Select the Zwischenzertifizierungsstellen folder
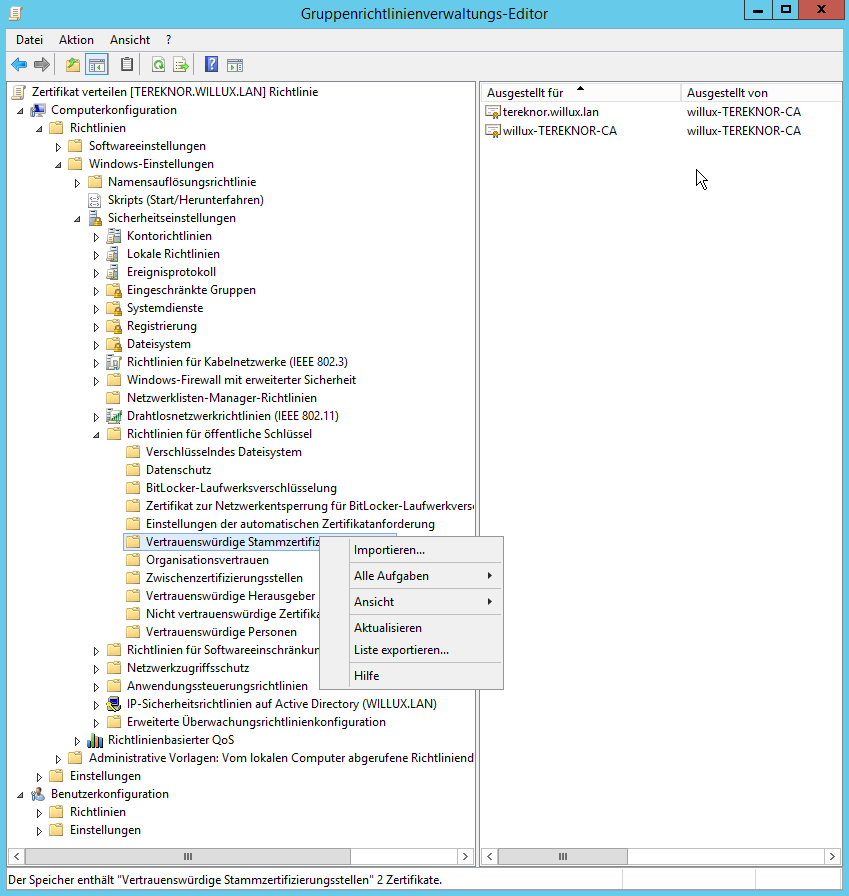The width and height of the screenshot is (849, 896). 224,578
